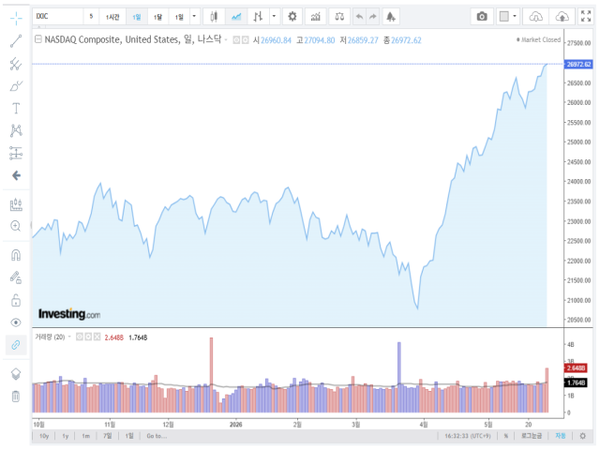Switch to area chart style
This screenshot has height=450, width=600.
point(236,16)
